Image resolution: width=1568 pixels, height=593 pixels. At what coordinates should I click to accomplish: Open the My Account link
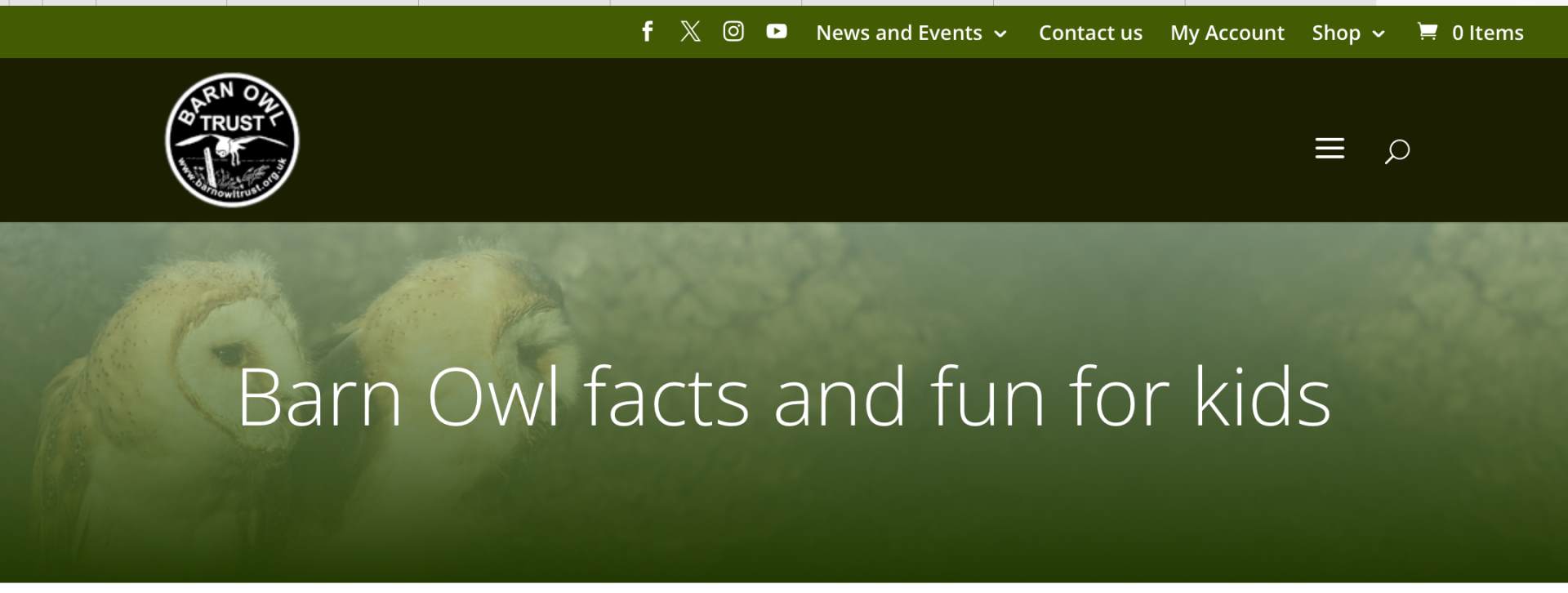[1227, 33]
